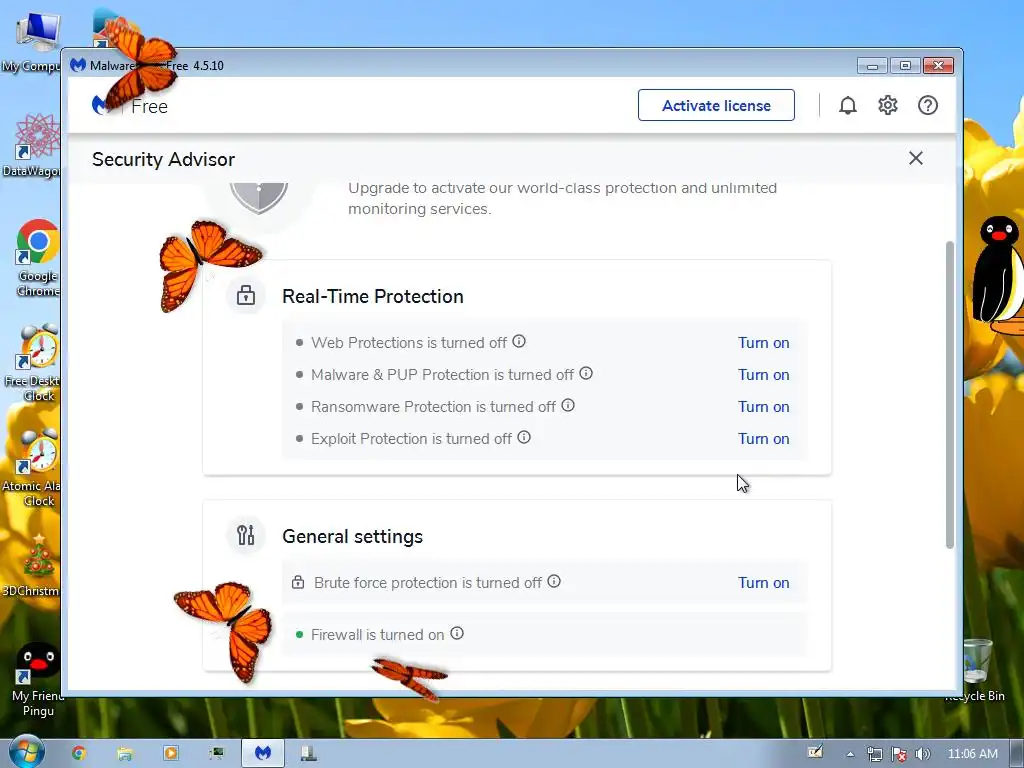The width and height of the screenshot is (1024, 768).
Task: Show hidden system tray icons
Action: 850,754
